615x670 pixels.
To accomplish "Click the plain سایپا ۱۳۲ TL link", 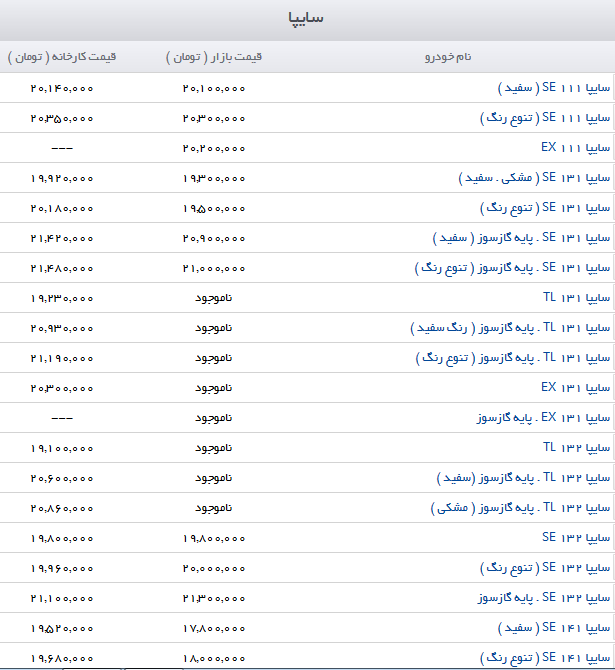I will pyautogui.click(x=577, y=448).
